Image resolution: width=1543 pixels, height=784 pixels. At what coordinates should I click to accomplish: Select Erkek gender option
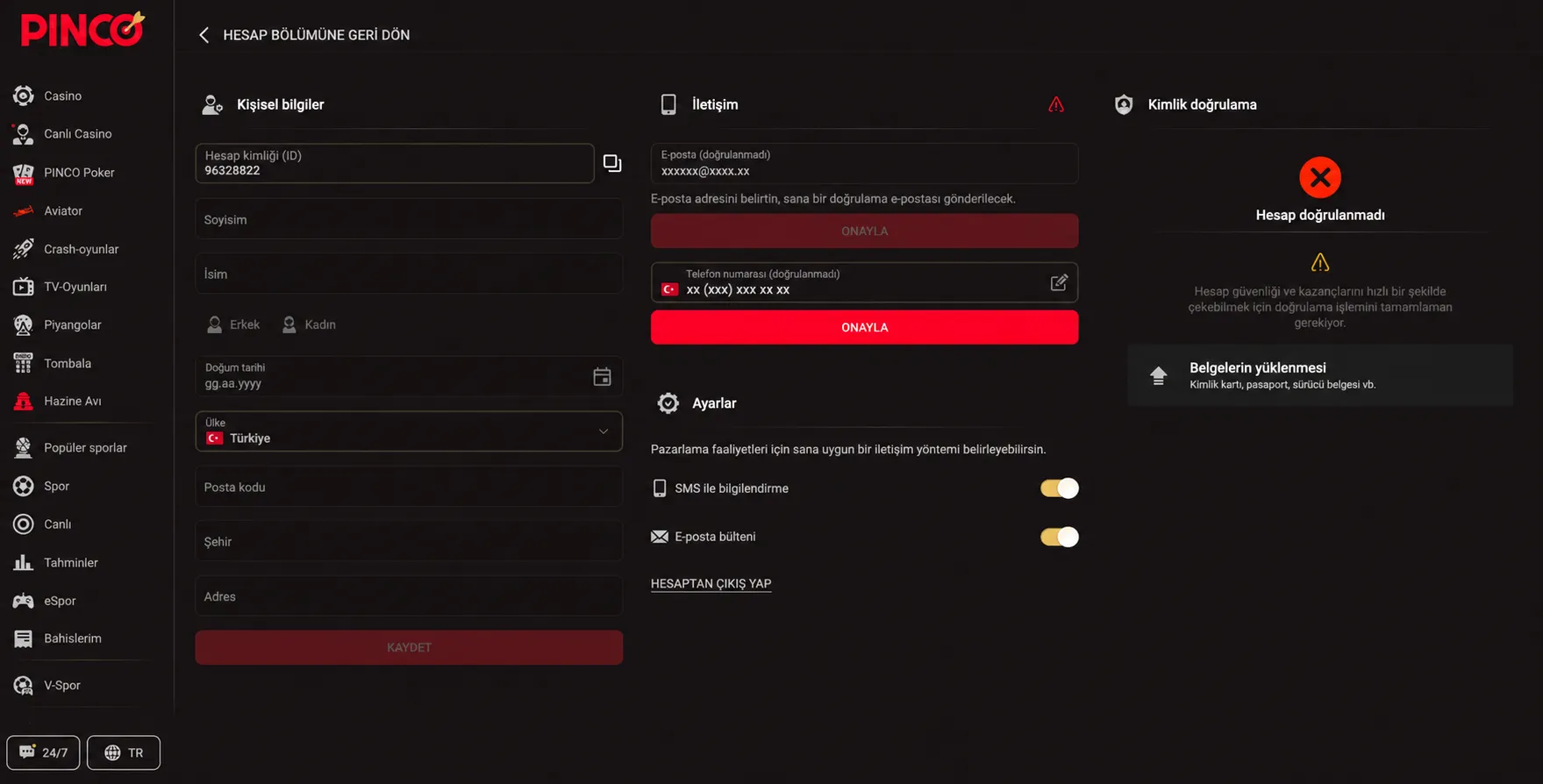point(233,324)
